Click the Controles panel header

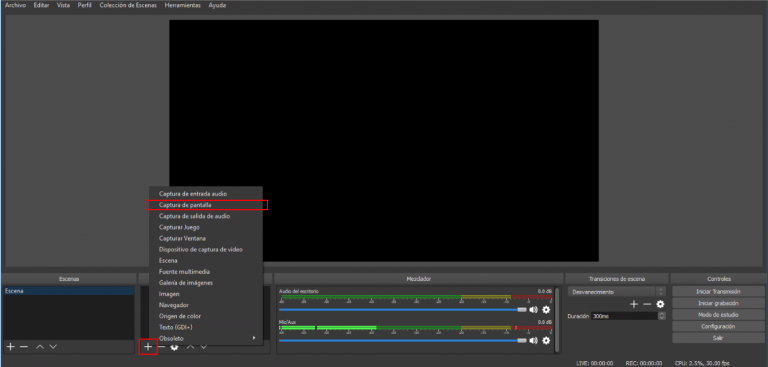(x=718, y=279)
